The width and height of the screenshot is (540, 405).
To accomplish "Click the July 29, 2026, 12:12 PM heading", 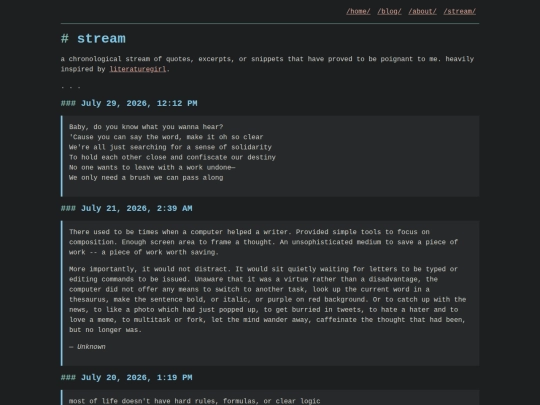I will click(129, 103).
